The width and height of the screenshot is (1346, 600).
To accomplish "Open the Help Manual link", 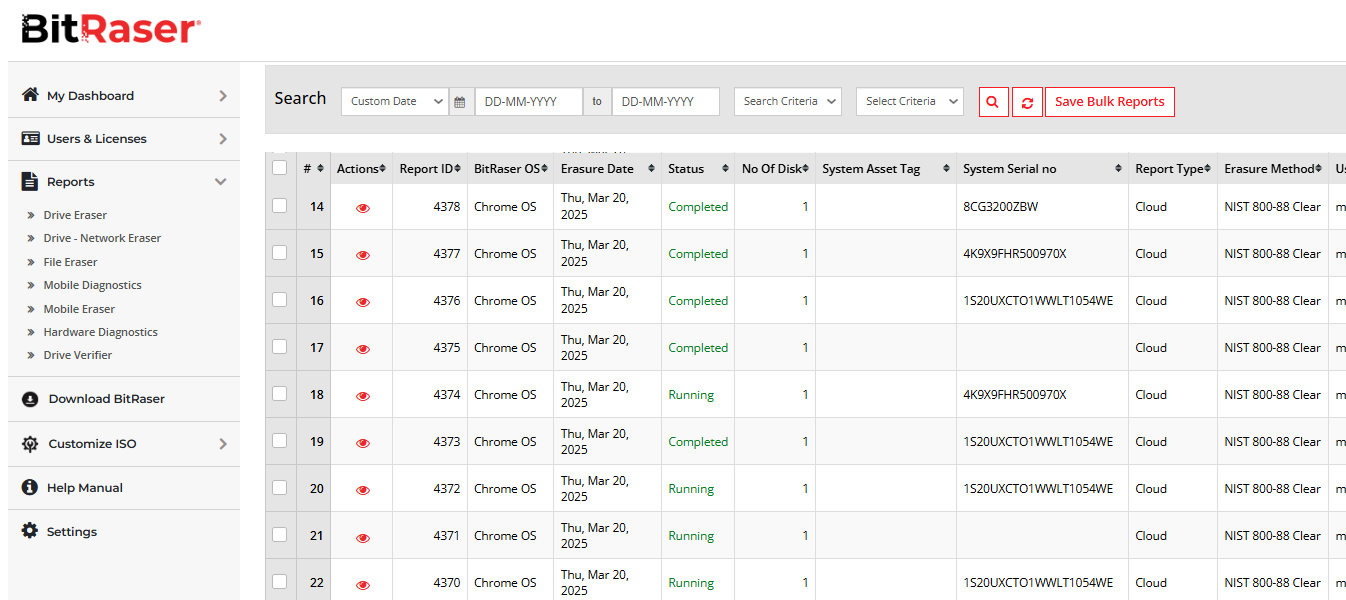I will pos(85,488).
